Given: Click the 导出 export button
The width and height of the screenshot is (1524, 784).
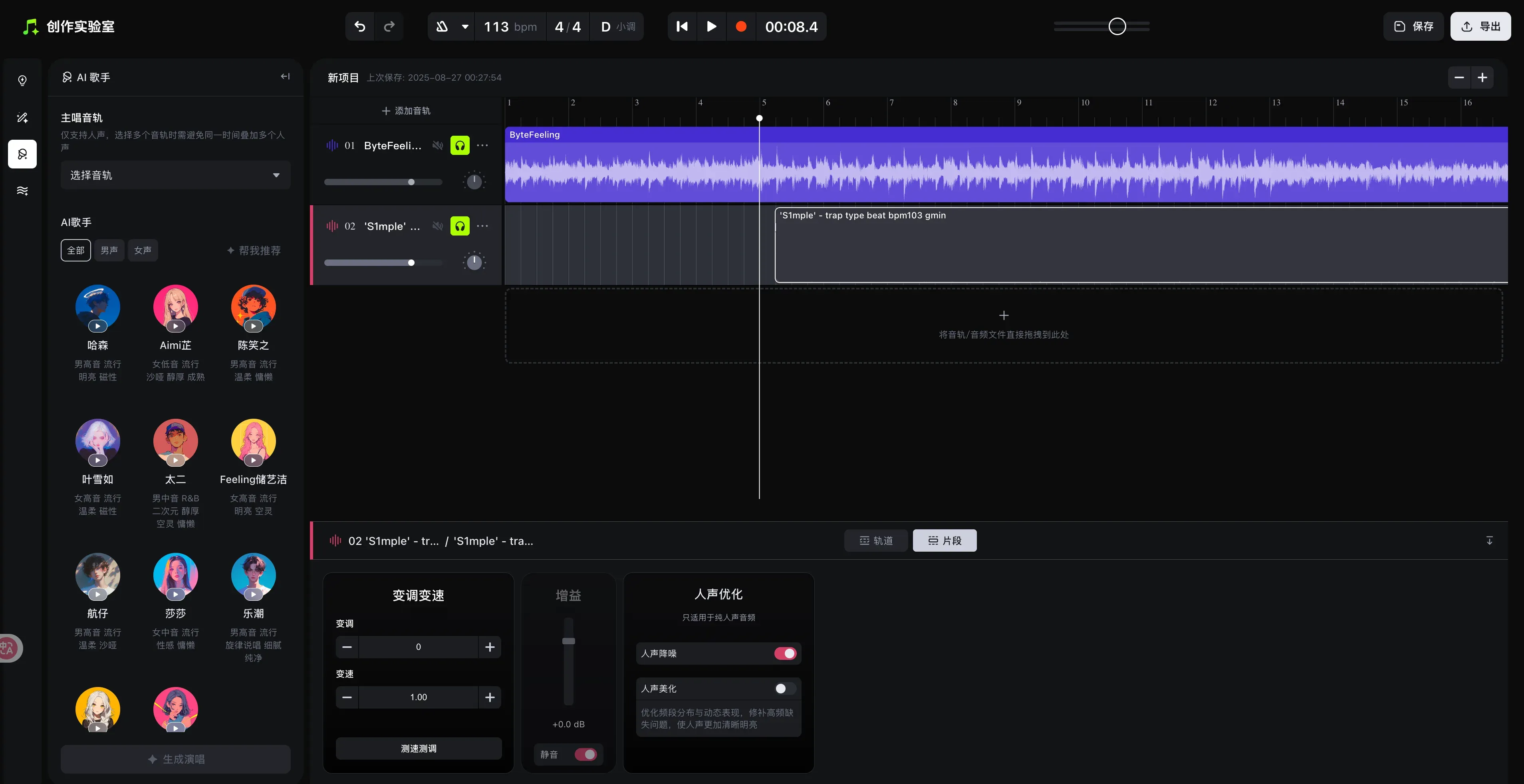Looking at the screenshot, I should click(x=1480, y=27).
